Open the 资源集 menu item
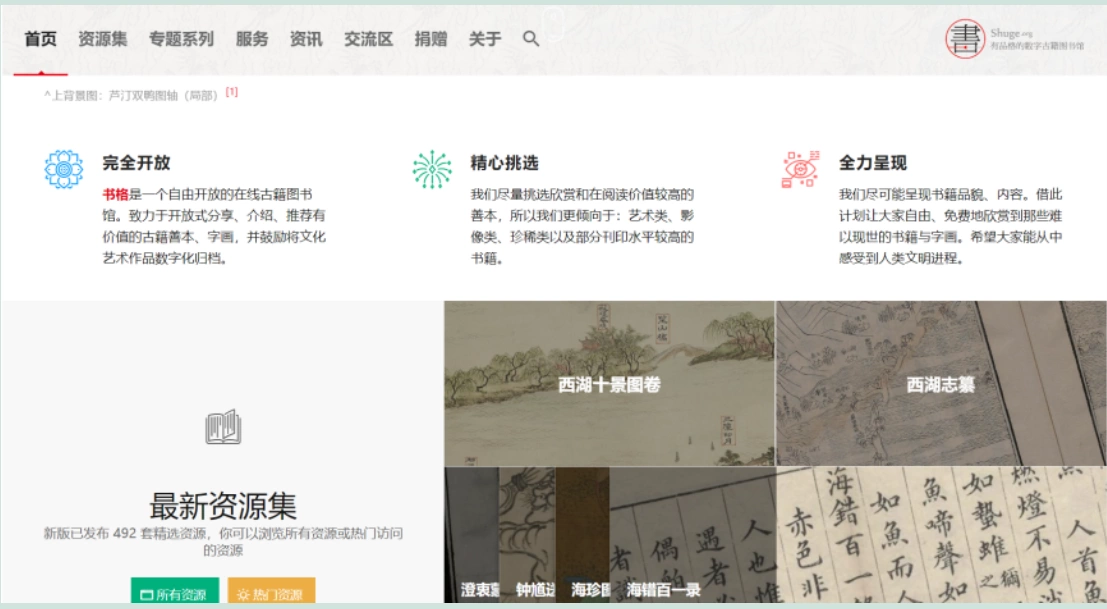1107x609 pixels. 102,39
